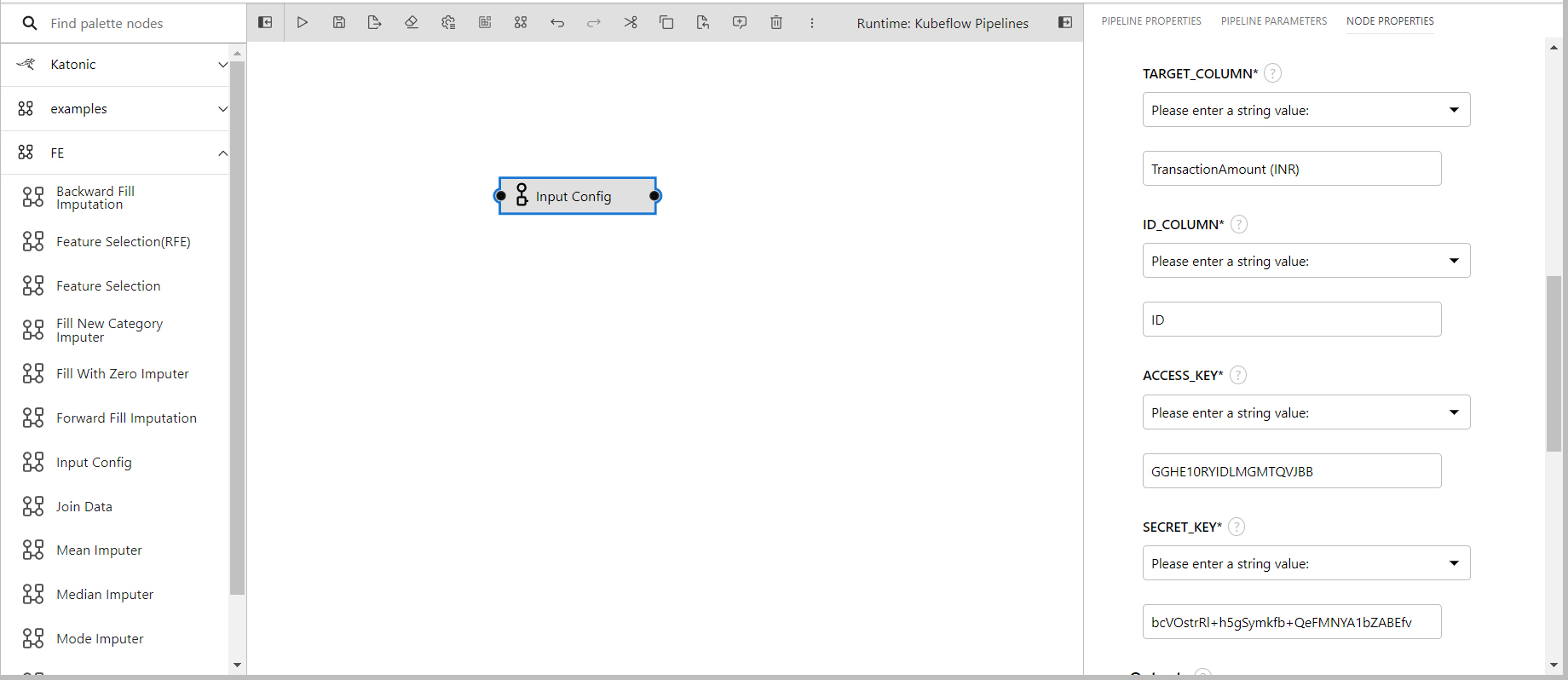1568x680 pixels.
Task: Paste from clipboard icon
Action: [x=703, y=23]
